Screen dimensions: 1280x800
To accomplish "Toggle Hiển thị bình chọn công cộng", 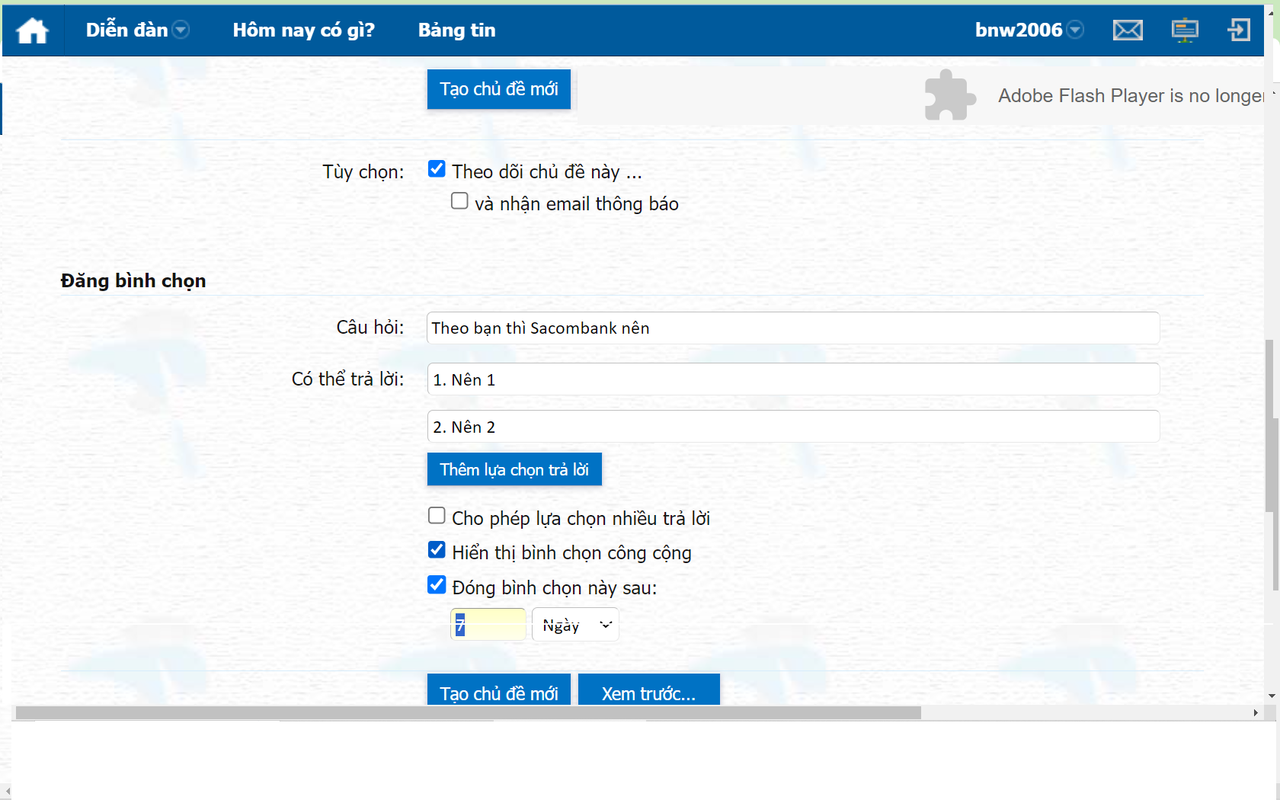I will coord(436,550).
